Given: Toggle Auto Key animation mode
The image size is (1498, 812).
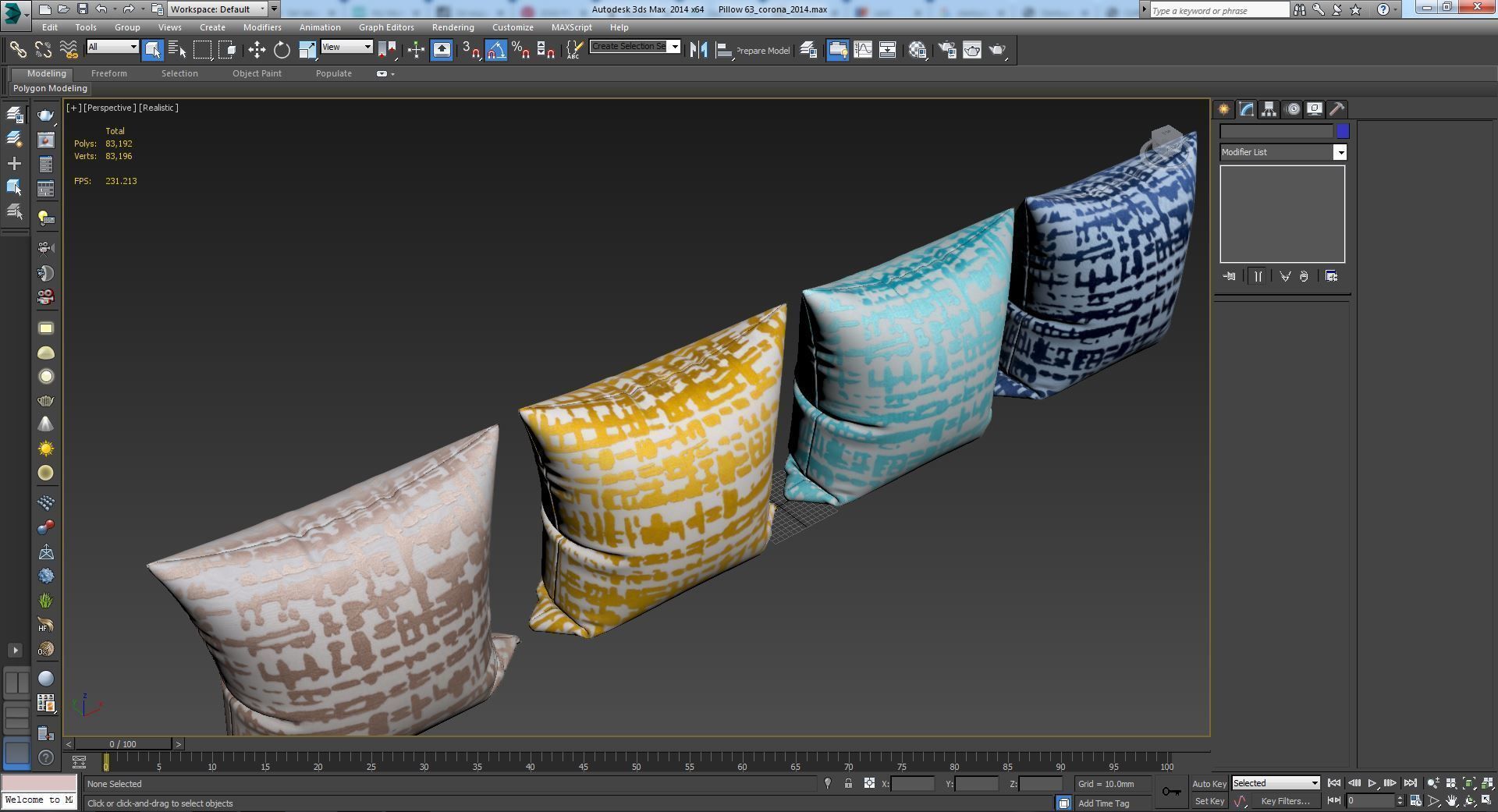Looking at the screenshot, I should pyautogui.click(x=1209, y=784).
